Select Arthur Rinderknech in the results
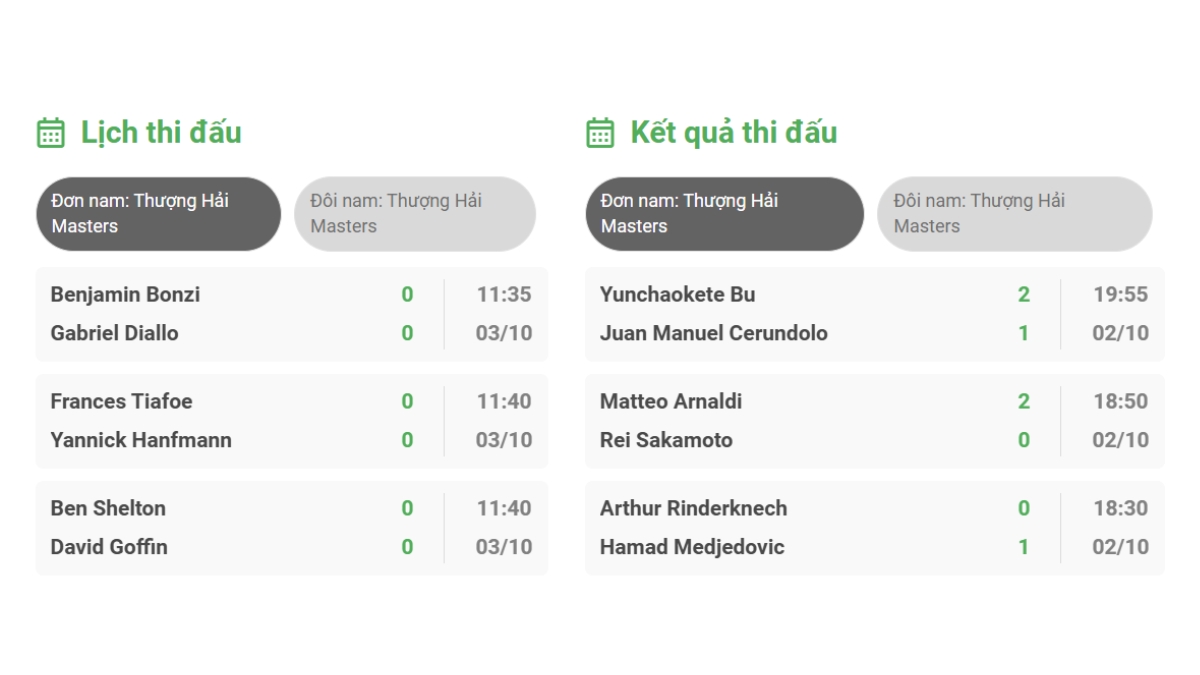 point(693,508)
